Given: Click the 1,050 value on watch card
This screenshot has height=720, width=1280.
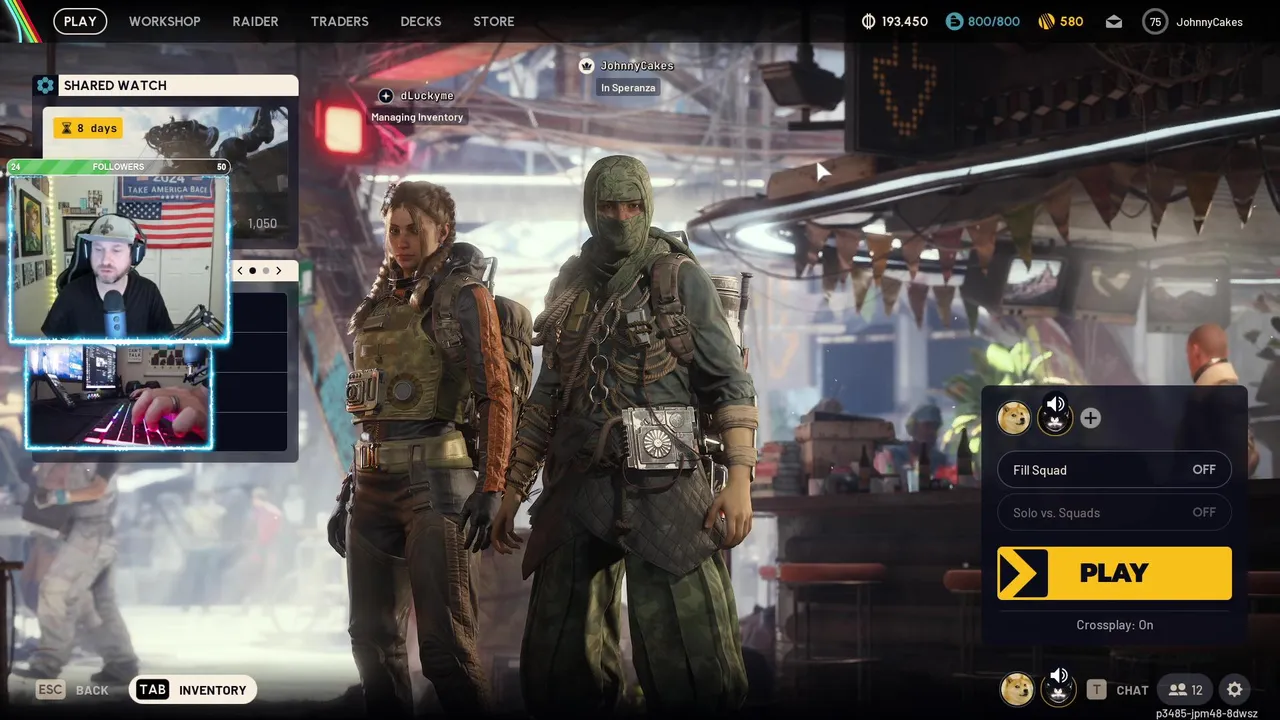Looking at the screenshot, I should pos(262,223).
